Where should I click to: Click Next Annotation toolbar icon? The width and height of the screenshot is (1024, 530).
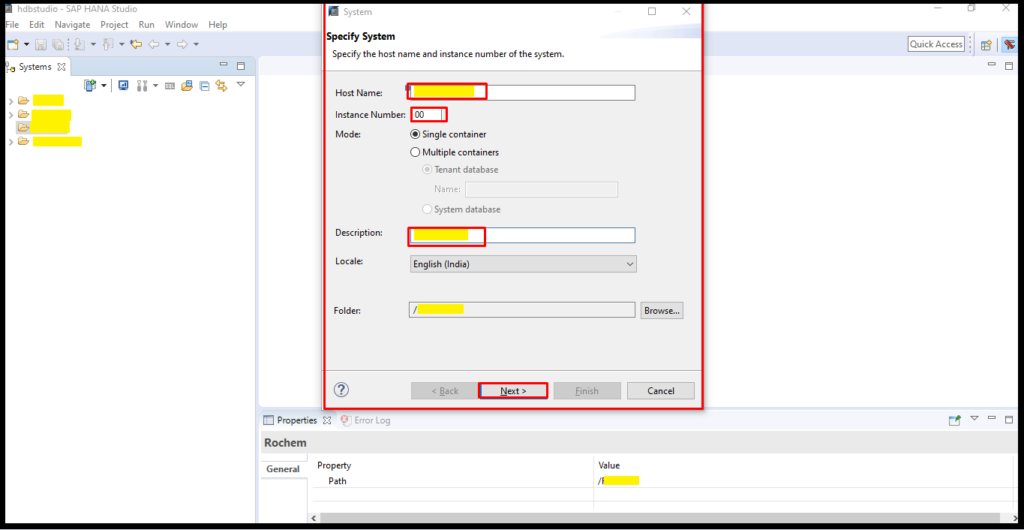point(80,44)
